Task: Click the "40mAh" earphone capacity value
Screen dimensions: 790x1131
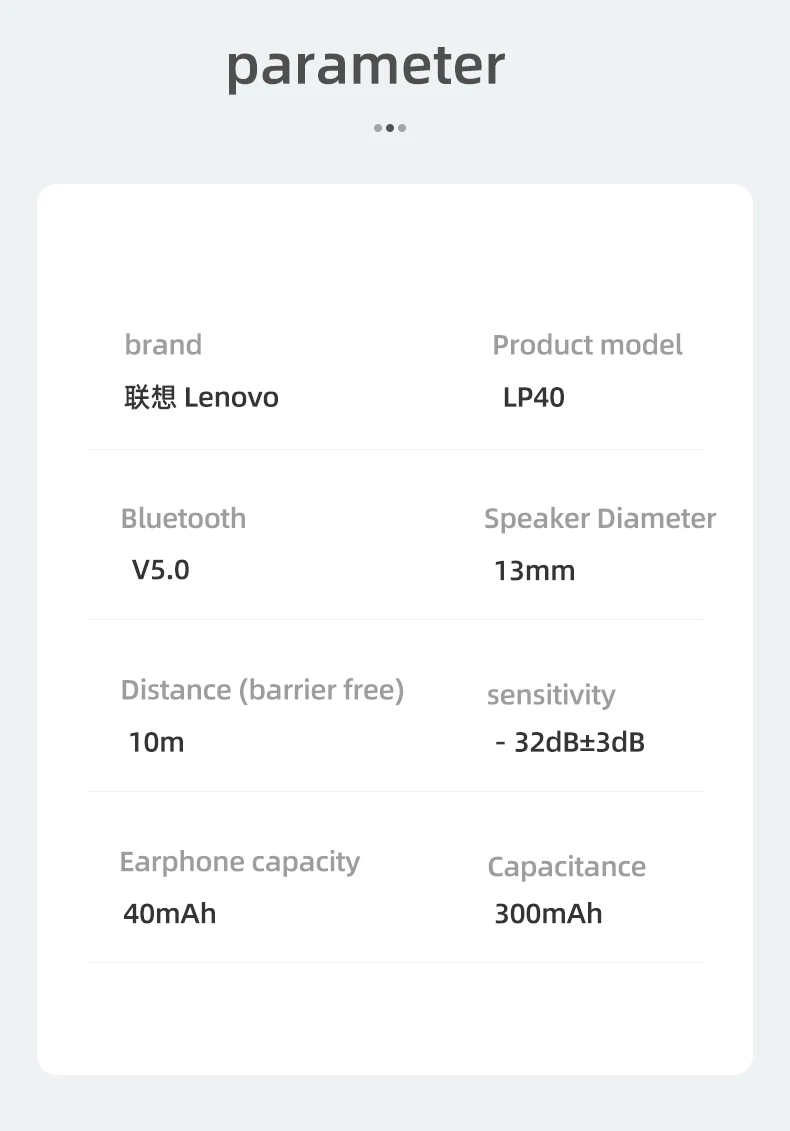Action: click(170, 913)
